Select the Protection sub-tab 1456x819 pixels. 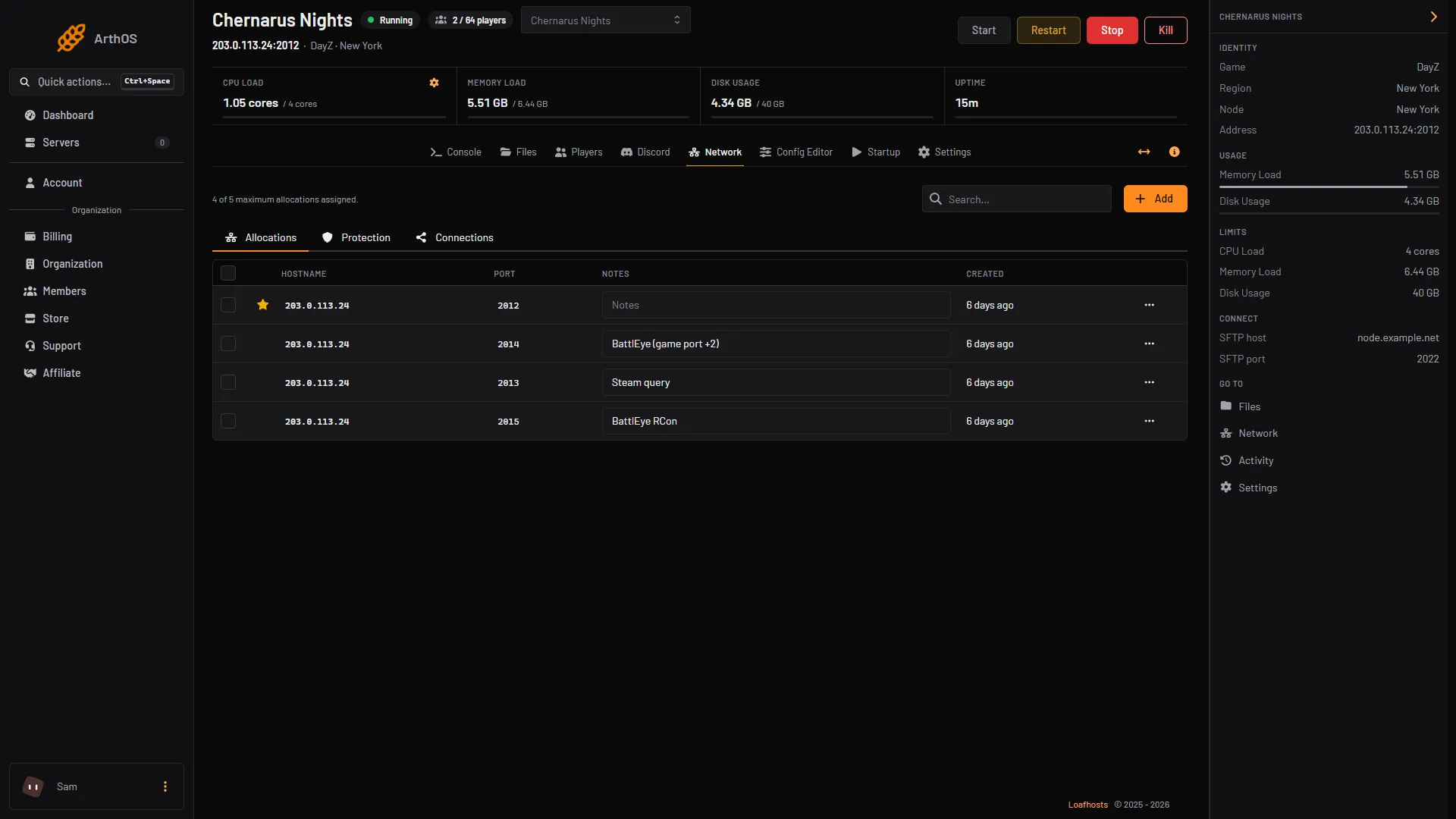pyautogui.click(x=356, y=237)
